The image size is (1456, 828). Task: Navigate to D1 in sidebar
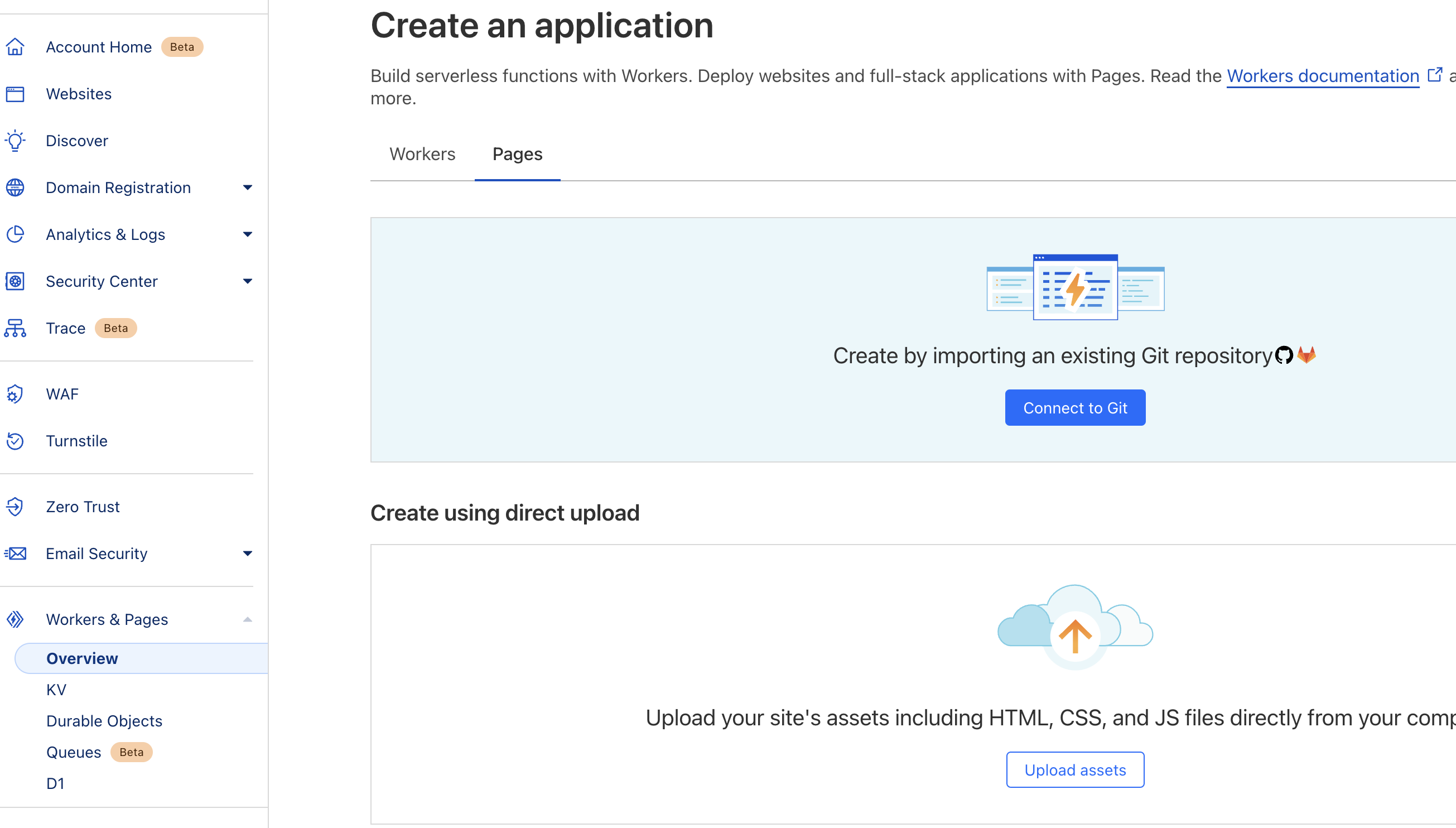[x=55, y=783]
